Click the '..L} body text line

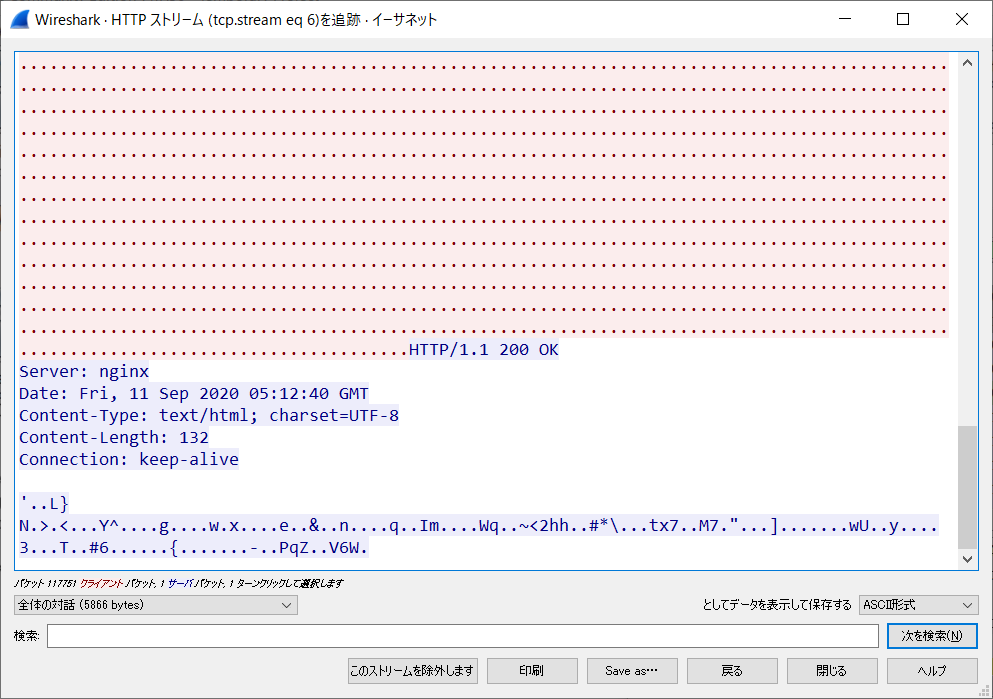(x=44, y=504)
